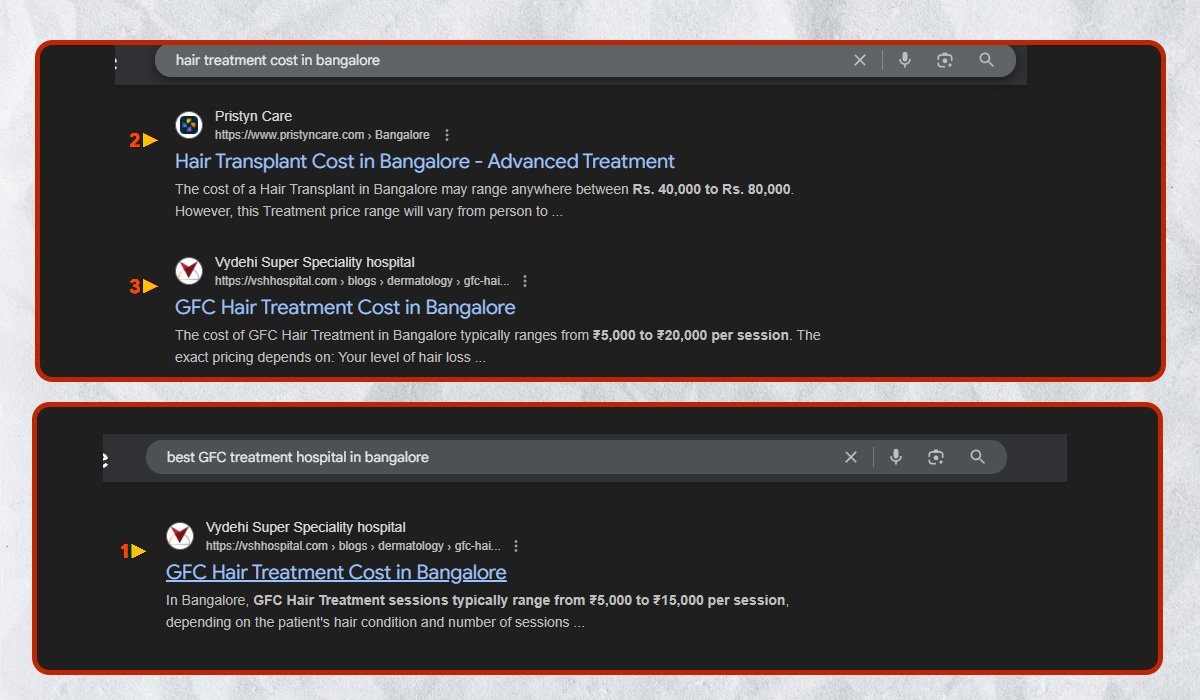Click Vydehi hospital favicon on result marked 1
This screenshot has width=1200, height=700.
[180, 536]
